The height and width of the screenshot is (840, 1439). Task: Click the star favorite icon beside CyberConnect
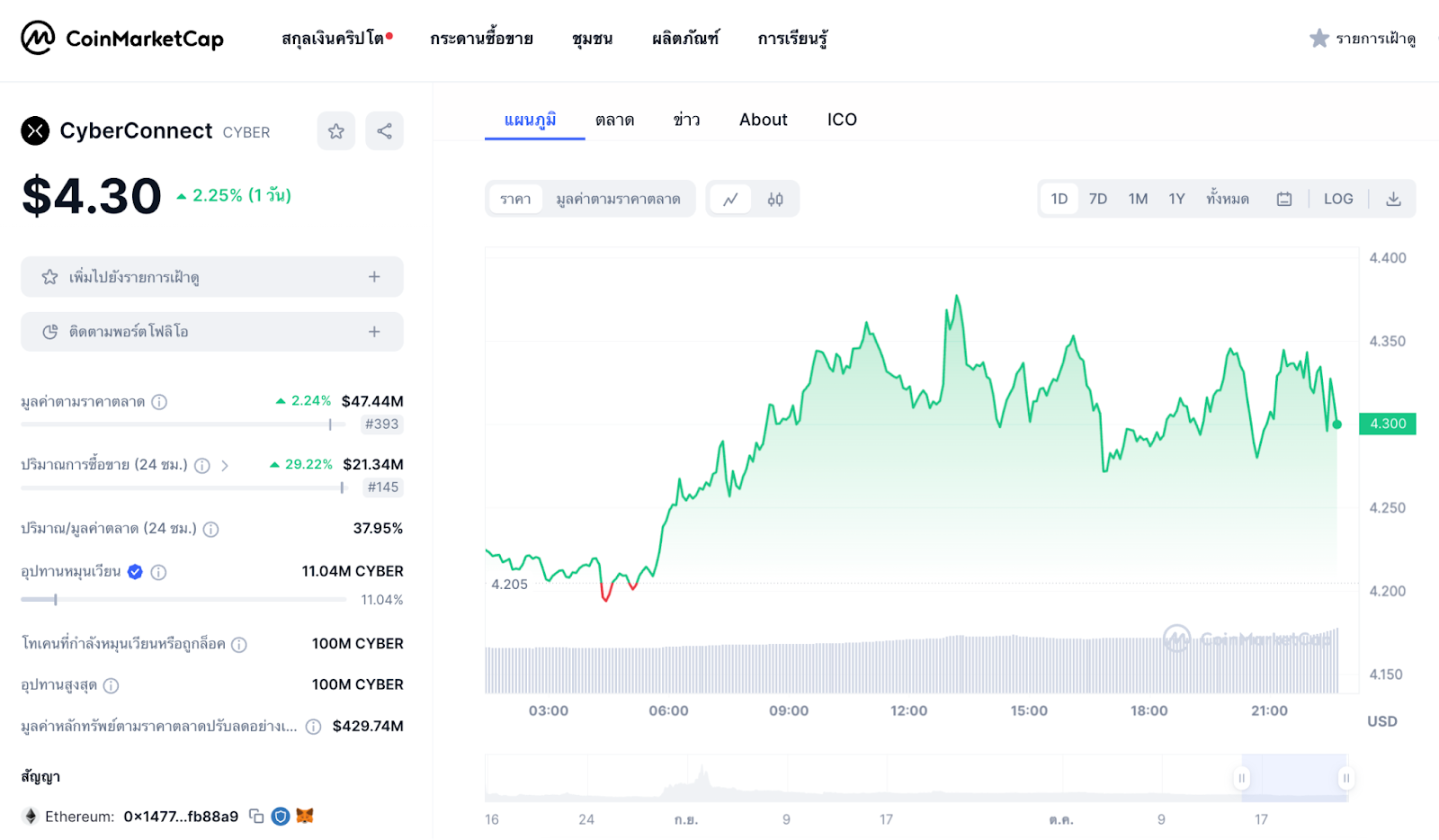tap(336, 131)
